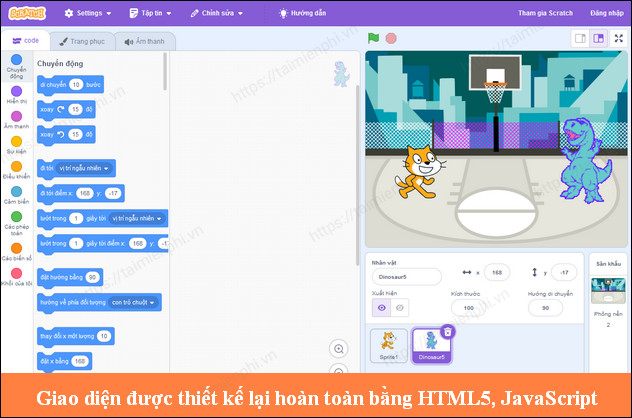The width and height of the screenshot is (632, 418).
Task: Edit sprite name field Dinosaur5
Action: (x=406, y=277)
